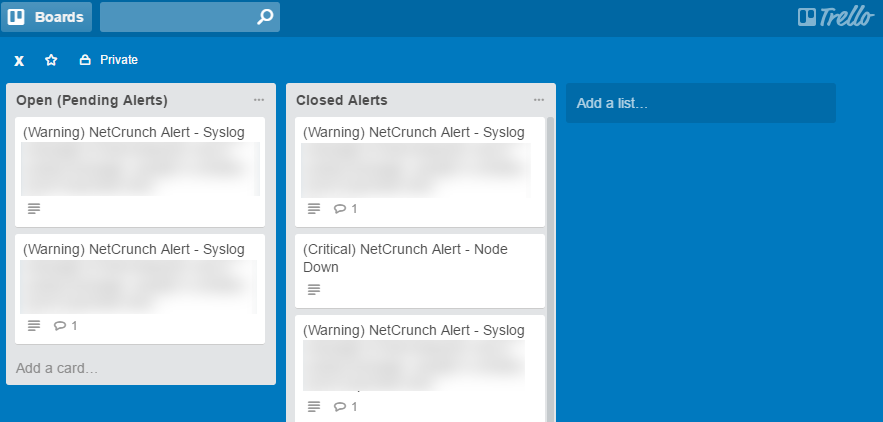The image size is (883, 422).
Task: Open third Syslog card in Closed Alerts
Action: click(420, 368)
